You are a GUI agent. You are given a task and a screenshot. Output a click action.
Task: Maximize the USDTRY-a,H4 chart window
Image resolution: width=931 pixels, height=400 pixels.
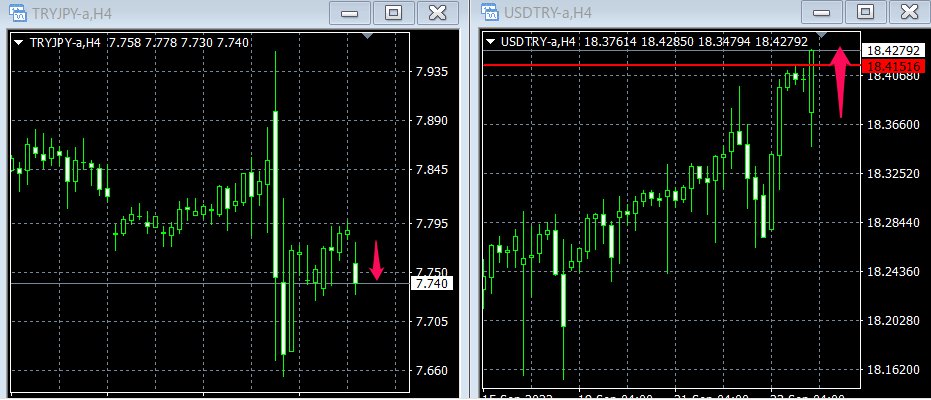866,12
